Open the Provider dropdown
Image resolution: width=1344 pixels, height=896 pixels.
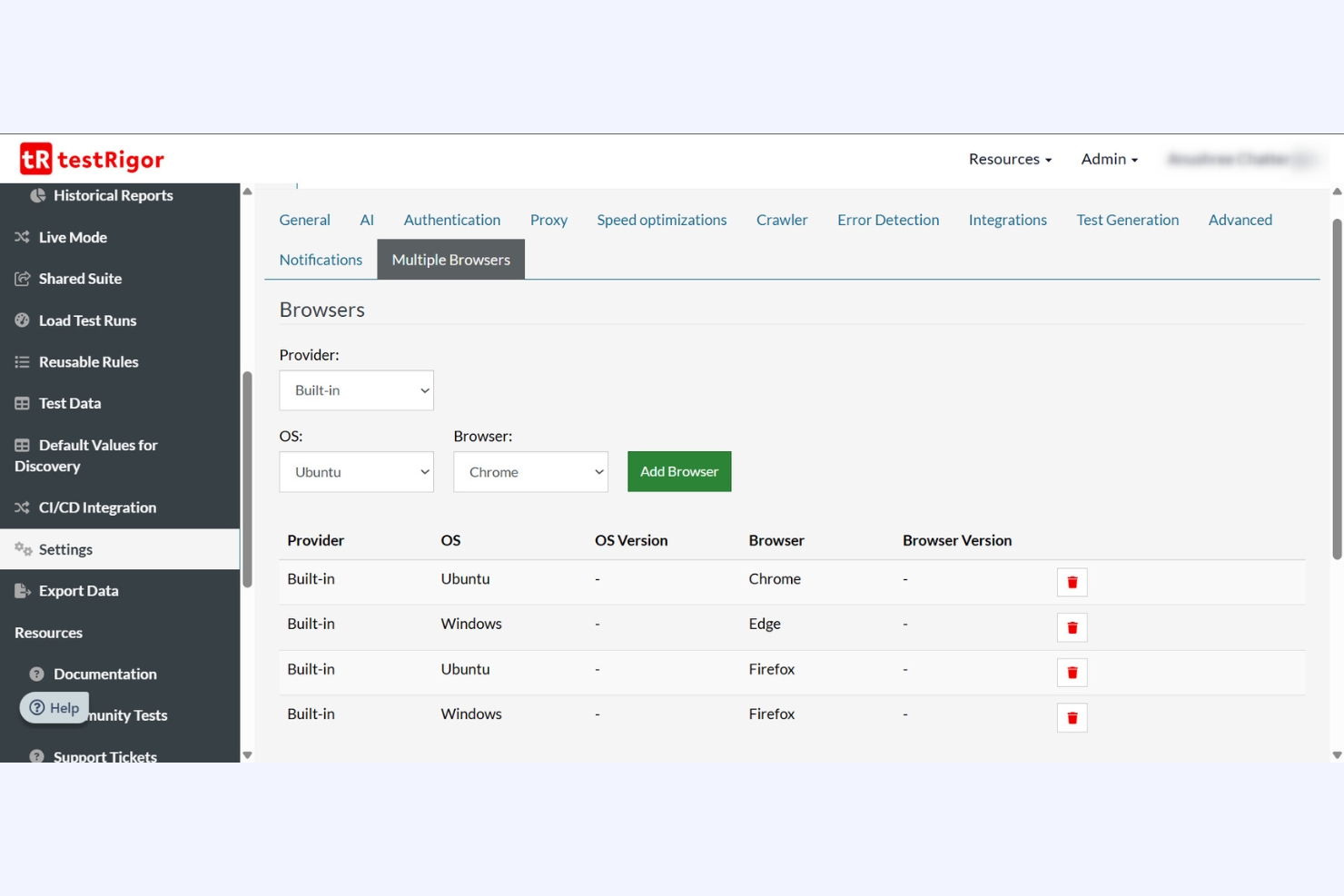coord(356,390)
